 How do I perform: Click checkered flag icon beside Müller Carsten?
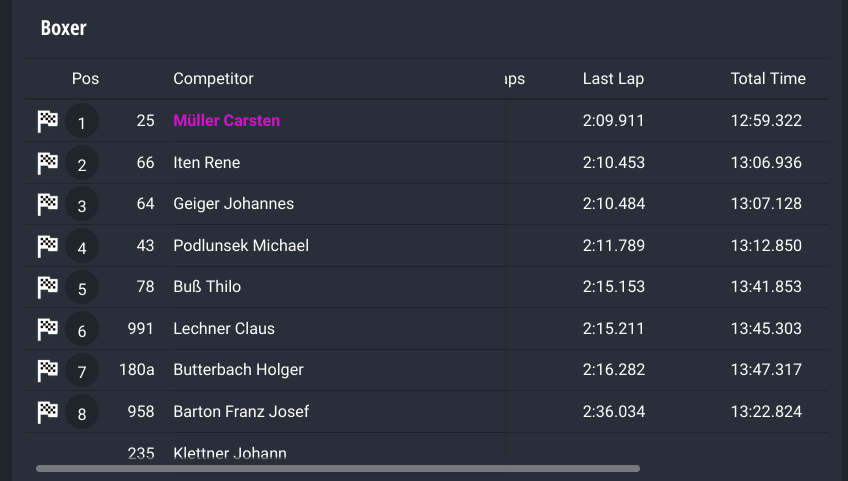click(48, 121)
